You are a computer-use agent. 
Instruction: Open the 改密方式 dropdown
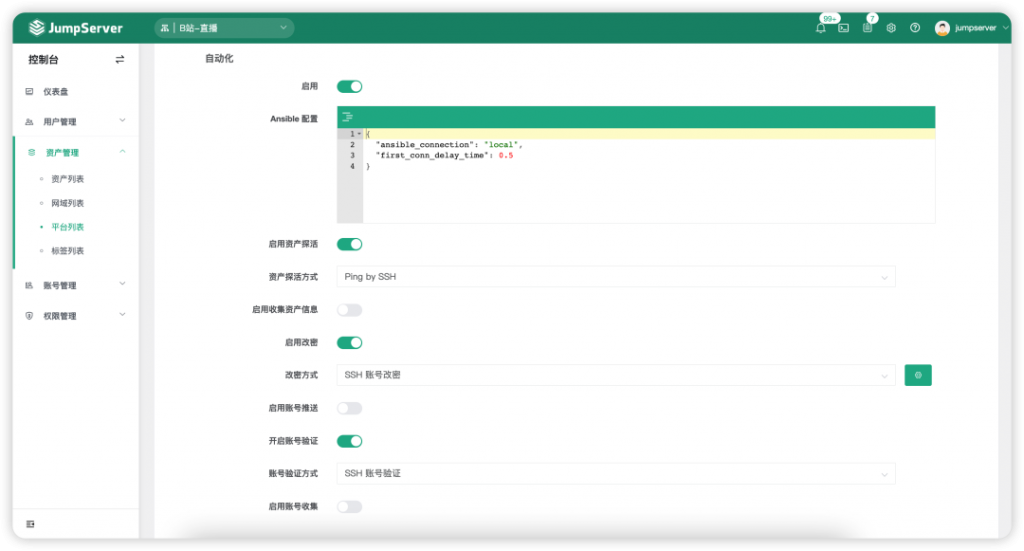pos(616,375)
